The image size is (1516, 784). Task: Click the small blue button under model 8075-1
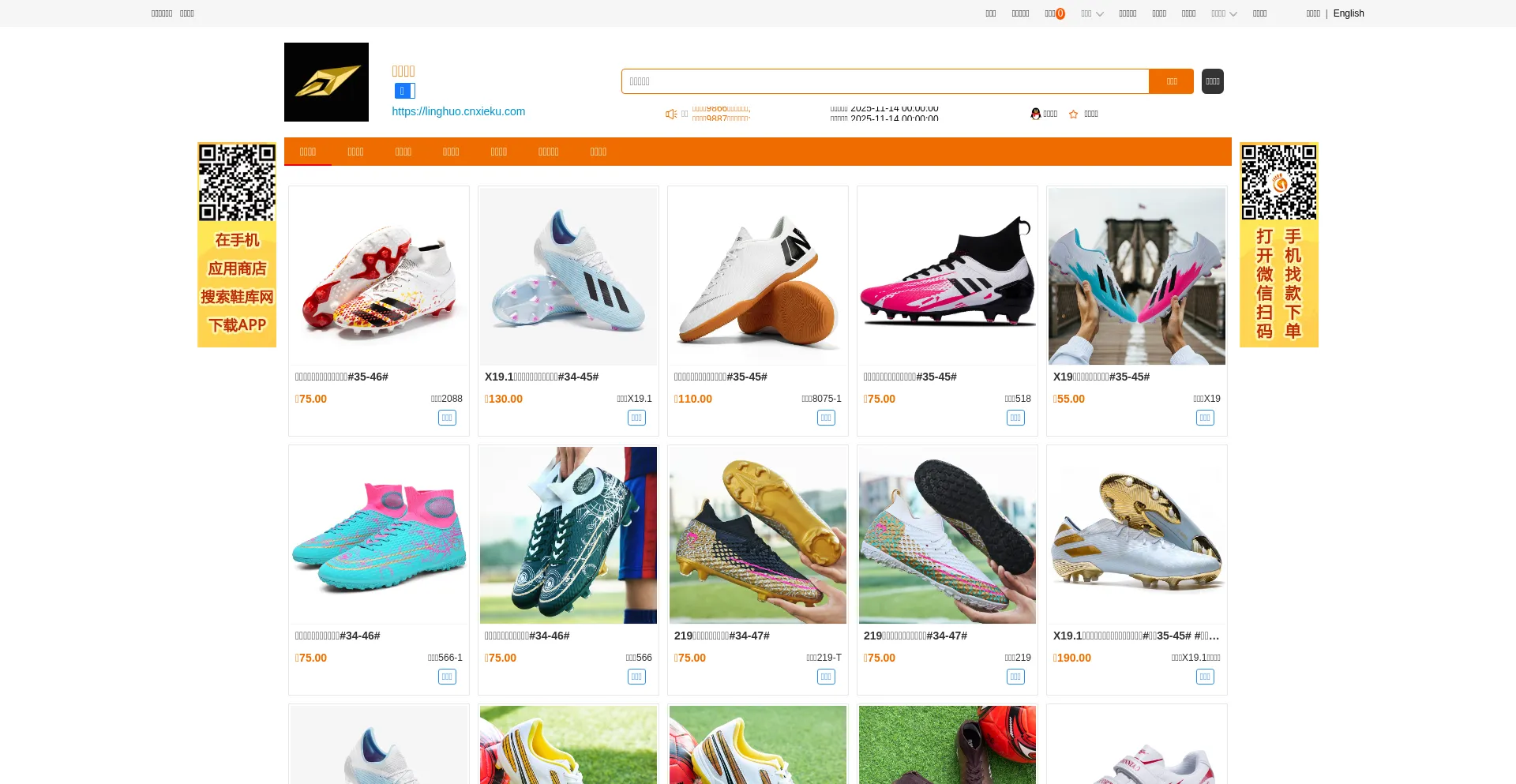point(826,418)
